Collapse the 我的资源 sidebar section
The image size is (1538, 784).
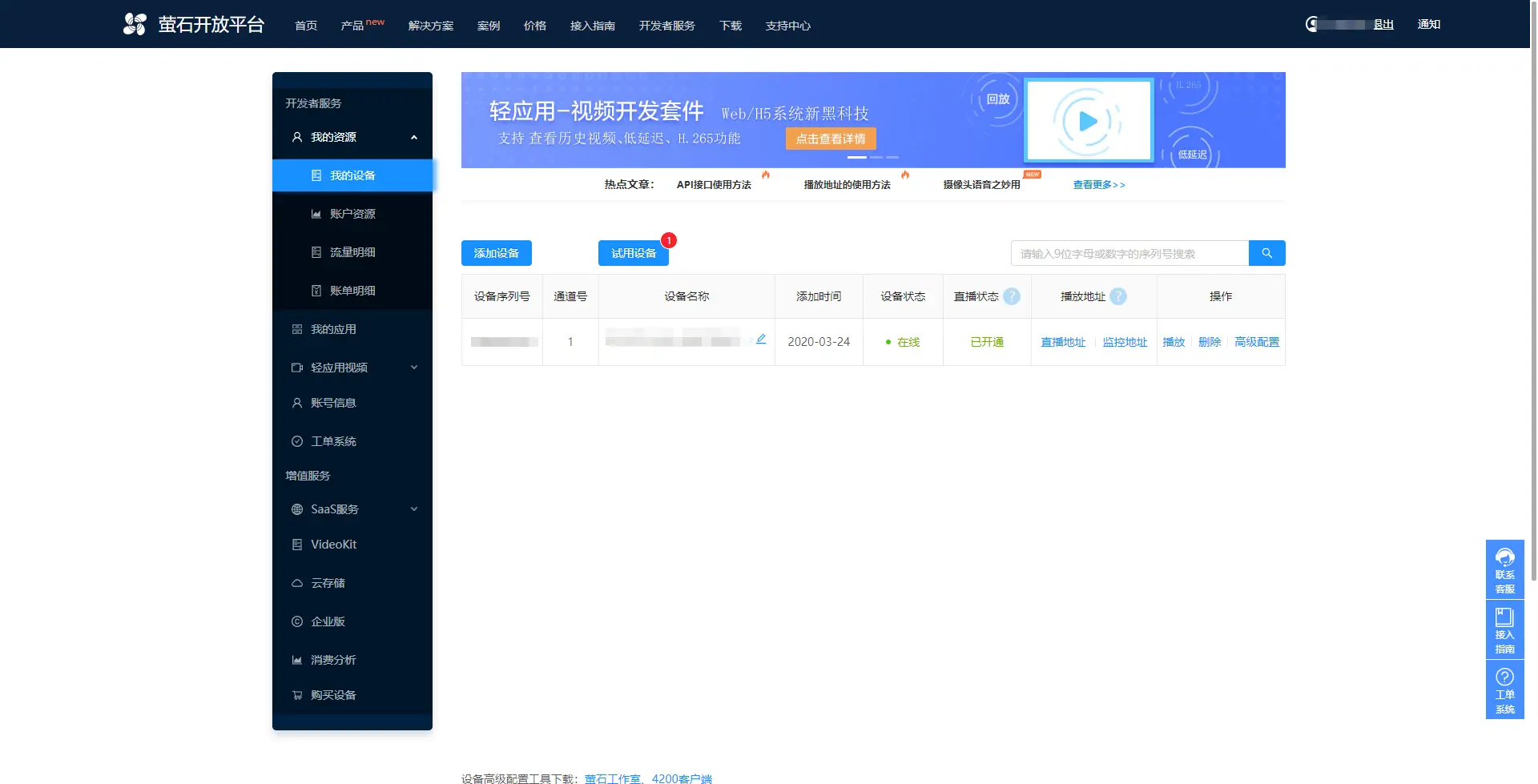pyautogui.click(x=414, y=137)
